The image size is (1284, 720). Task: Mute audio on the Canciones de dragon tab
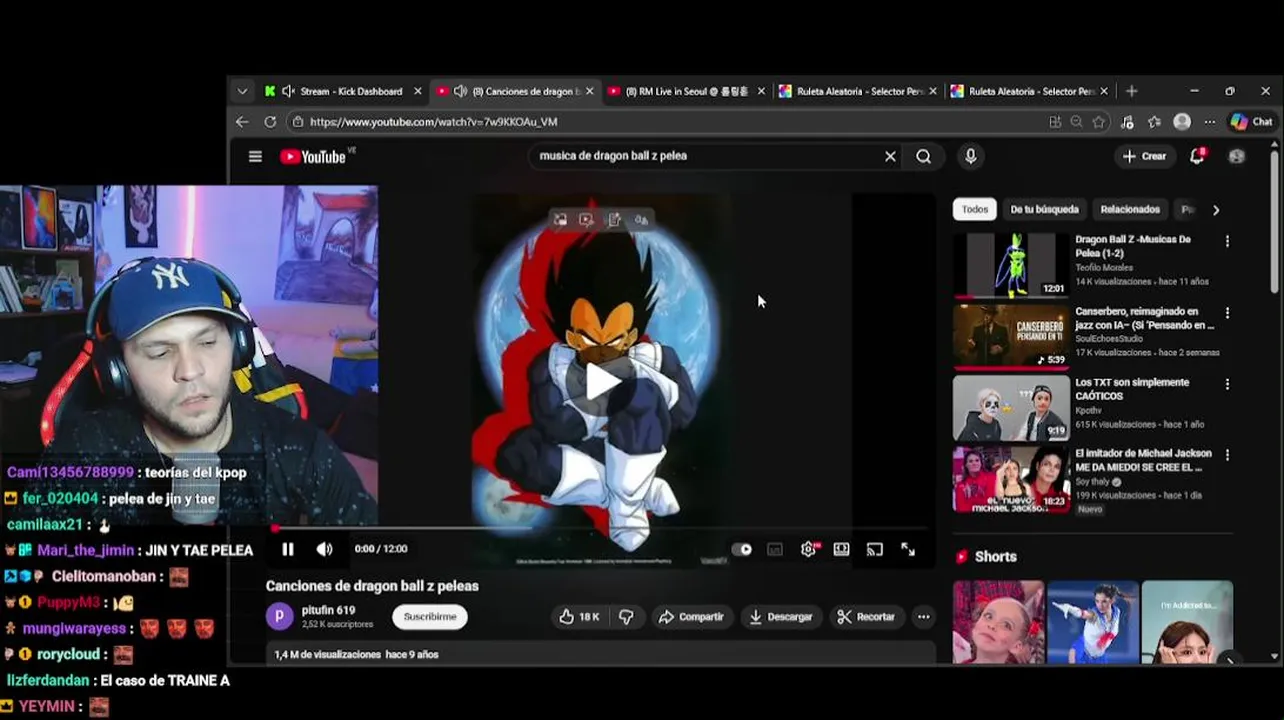click(460, 91)
